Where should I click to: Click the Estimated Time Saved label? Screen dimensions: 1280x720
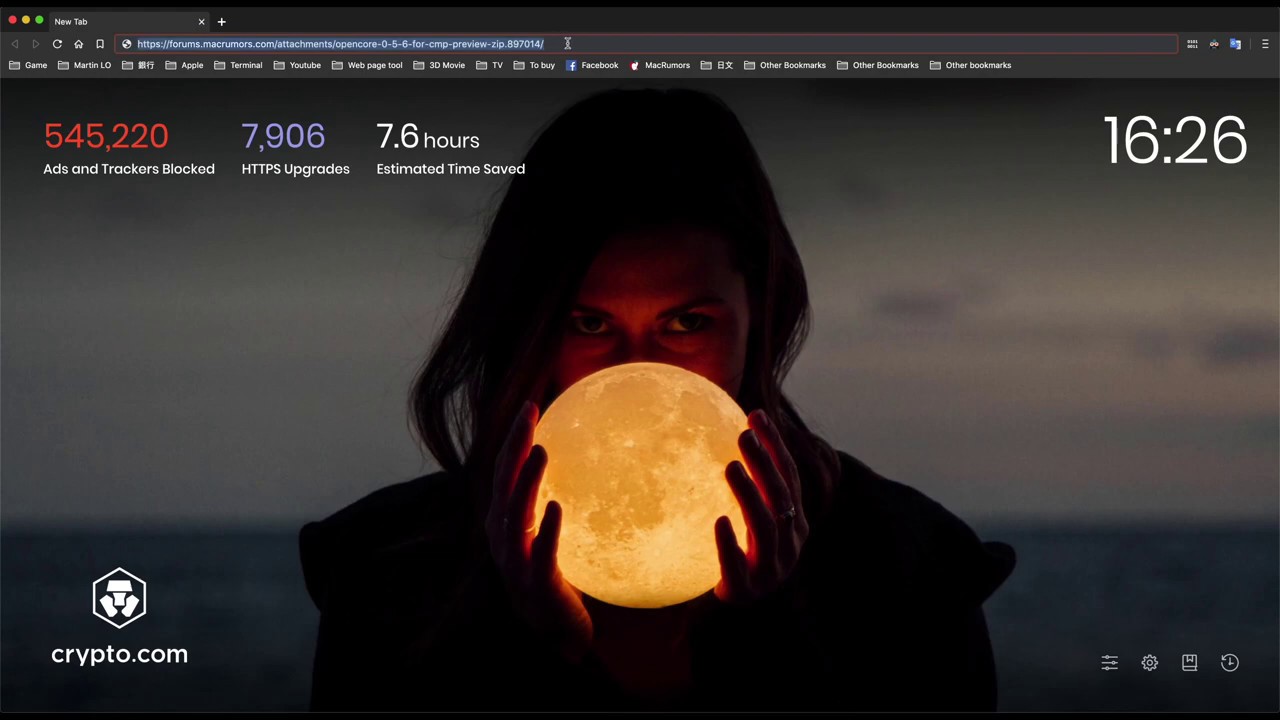click(451, 169)
